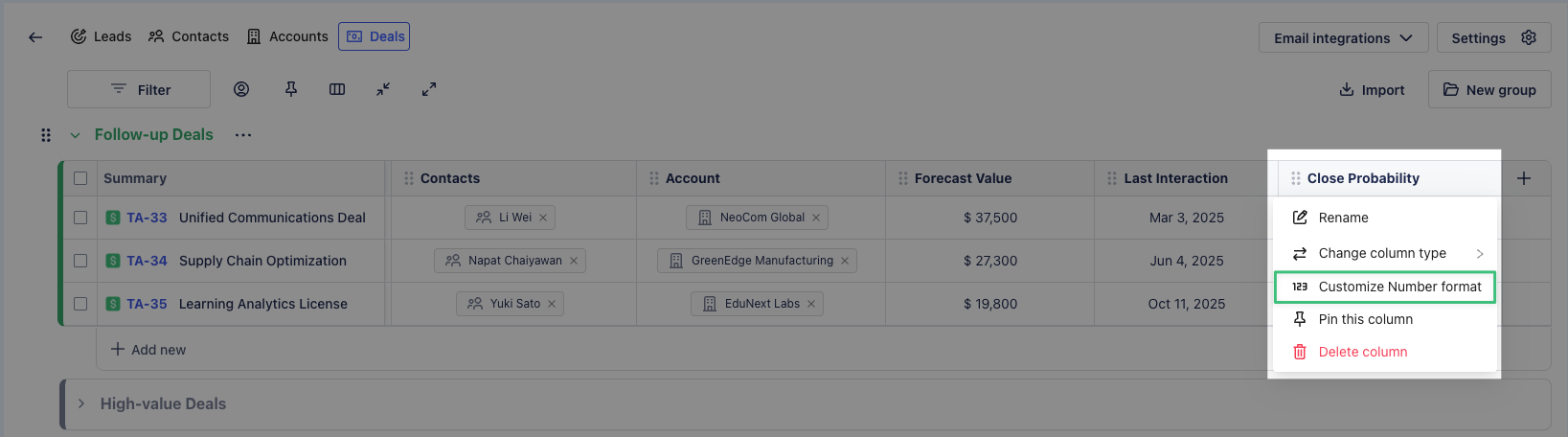The height and width of the screenshot is (437, 1568).
Task: Click the plus icon to add column
Action: (x=1524, y=178)
